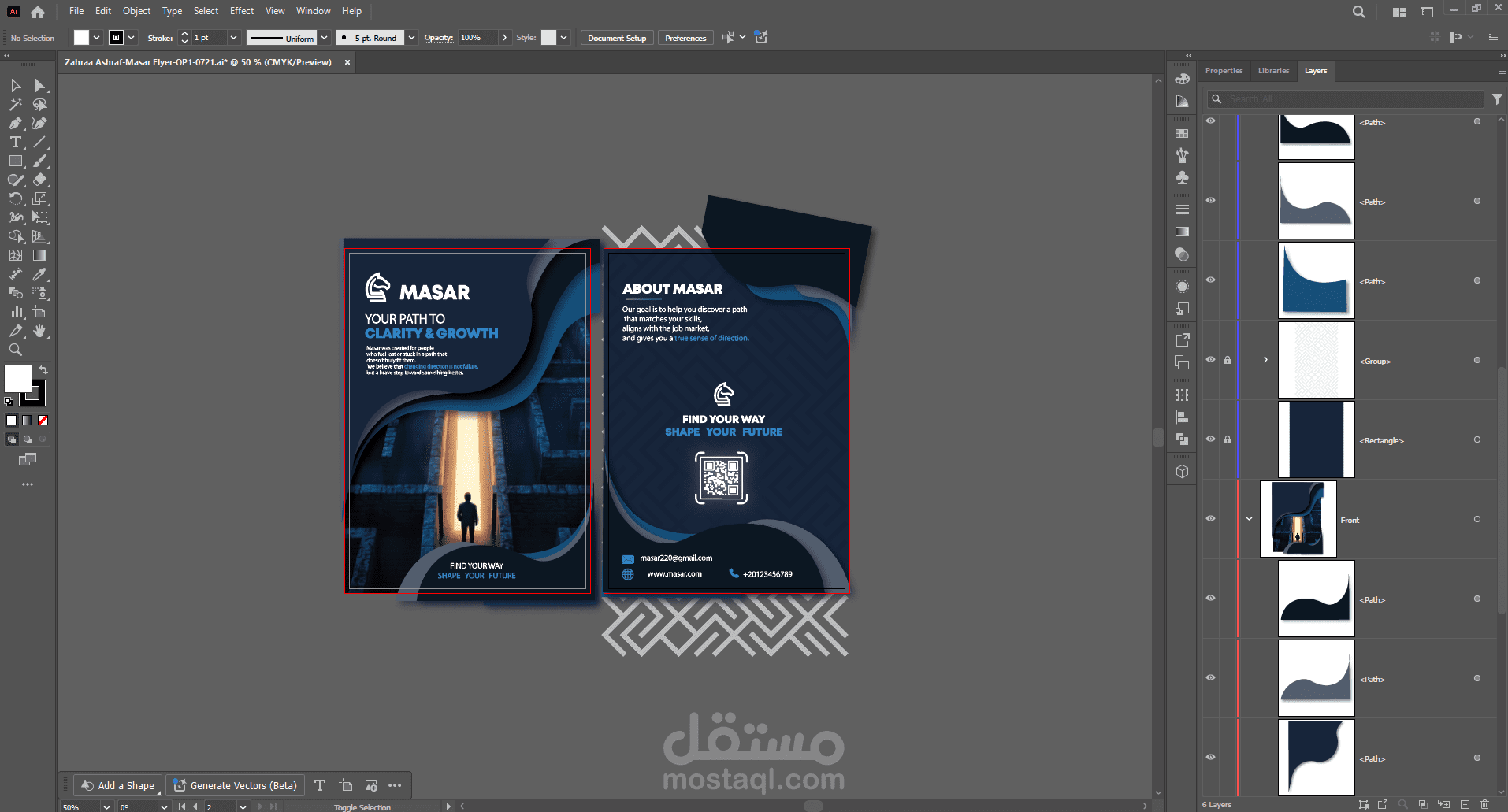Image resolution: width=1508 pixels, height=812 pixels.
Task: Select the Hand tool
Action: 39,331
